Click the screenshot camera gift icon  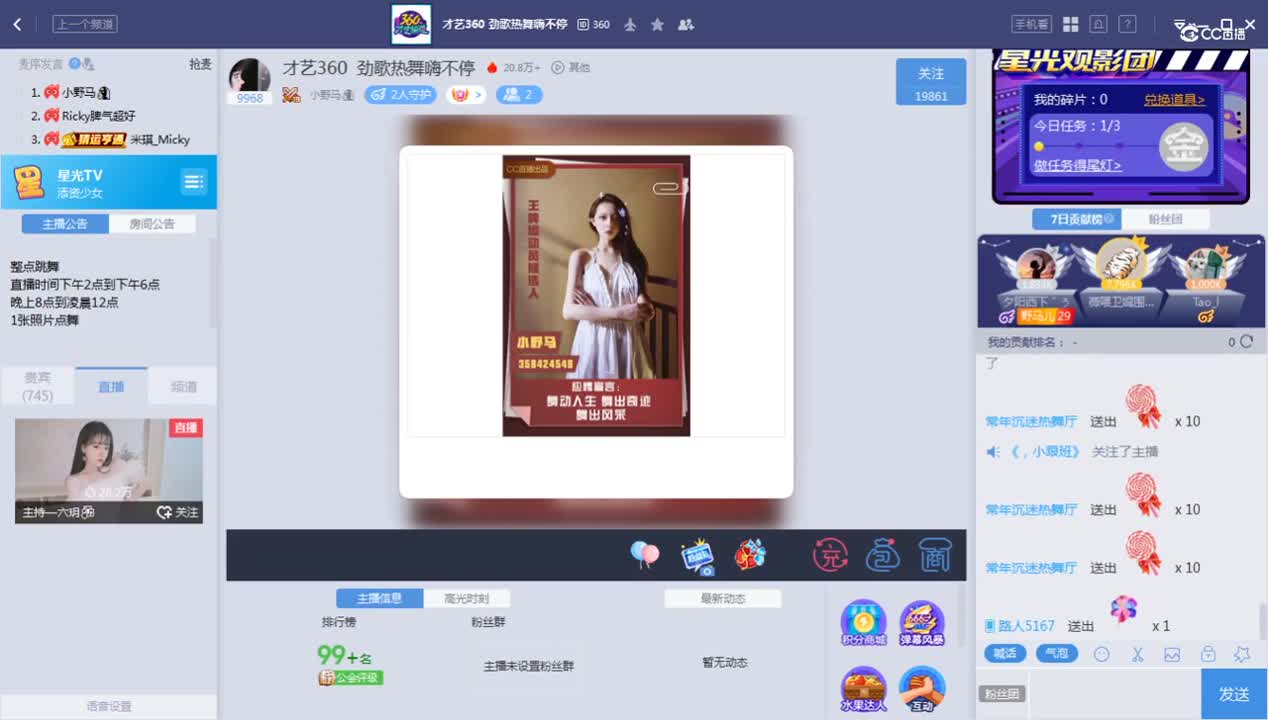pyautogui.click(x=697, y=556)
